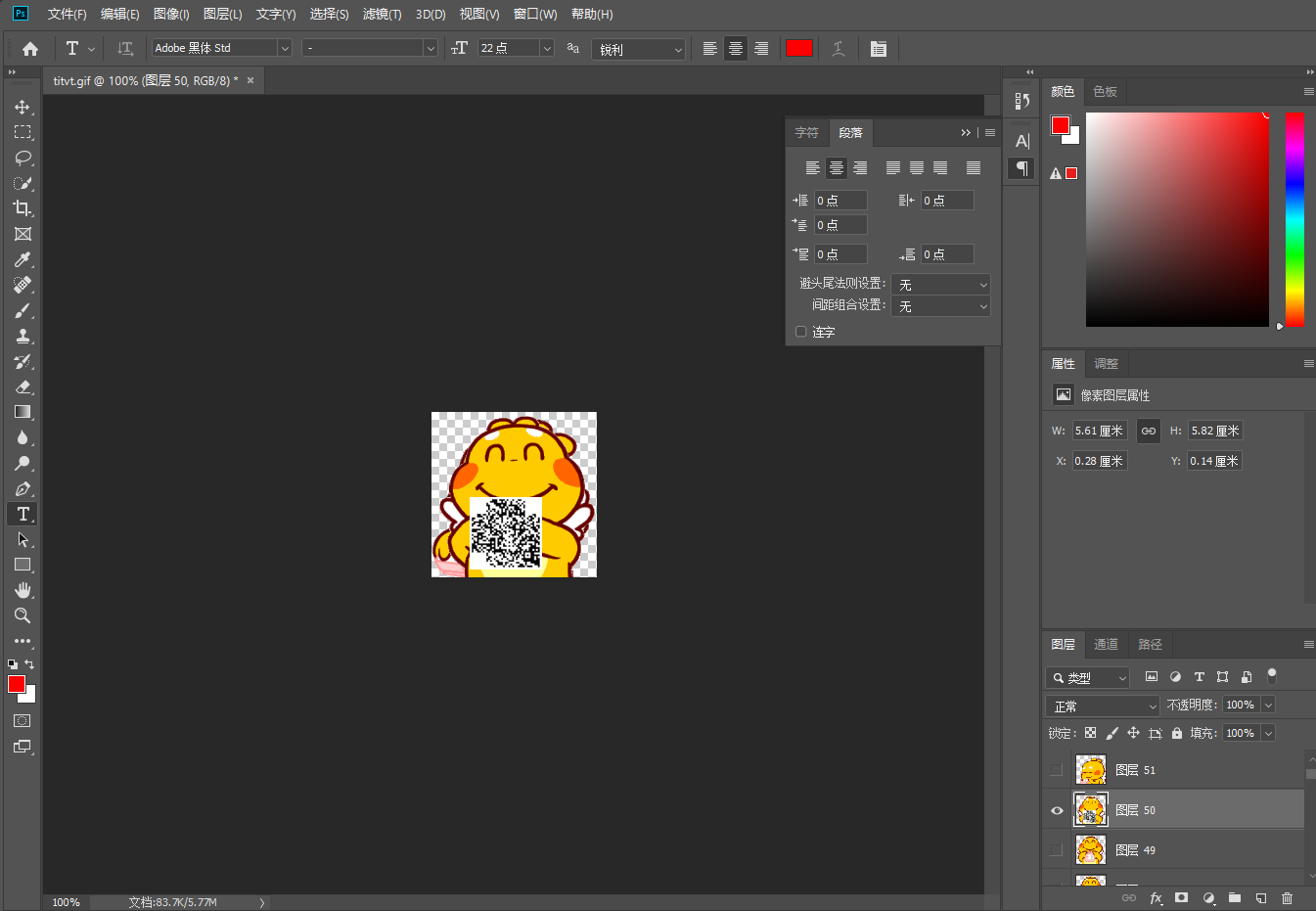Image resolution: width=1316 pixels, height=911 pixels.
Task: Toggle layer filter on/off switch
Action: coord(1272,676)
